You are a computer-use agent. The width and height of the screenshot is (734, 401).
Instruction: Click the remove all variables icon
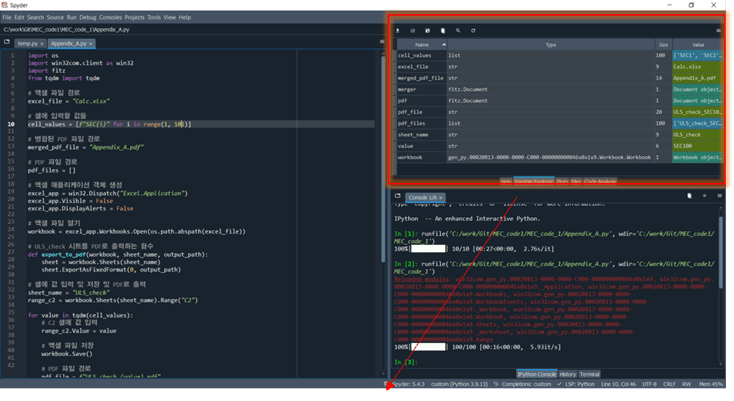point(443,30)
